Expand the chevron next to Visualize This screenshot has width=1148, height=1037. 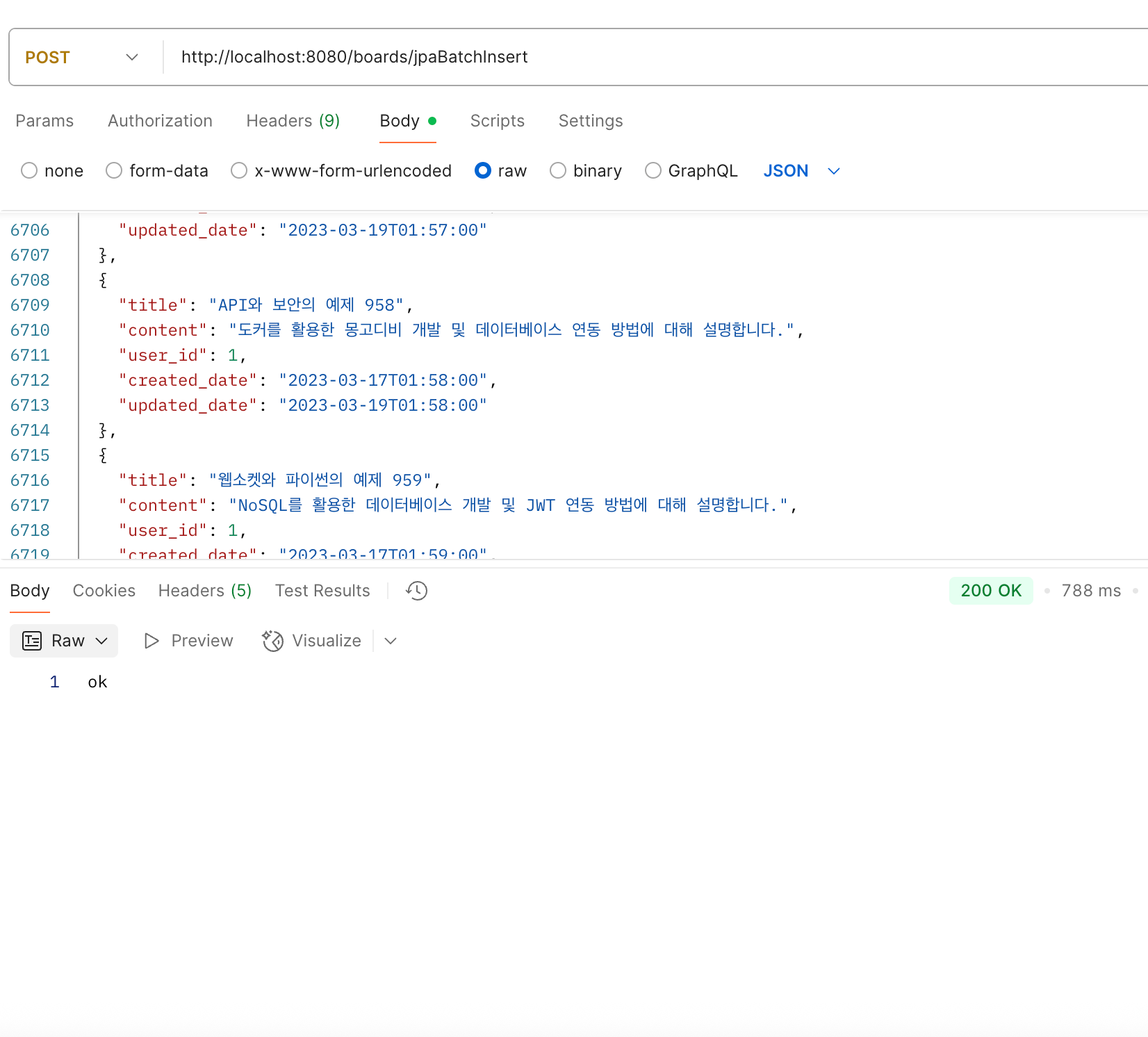click(x=391, y=641)
